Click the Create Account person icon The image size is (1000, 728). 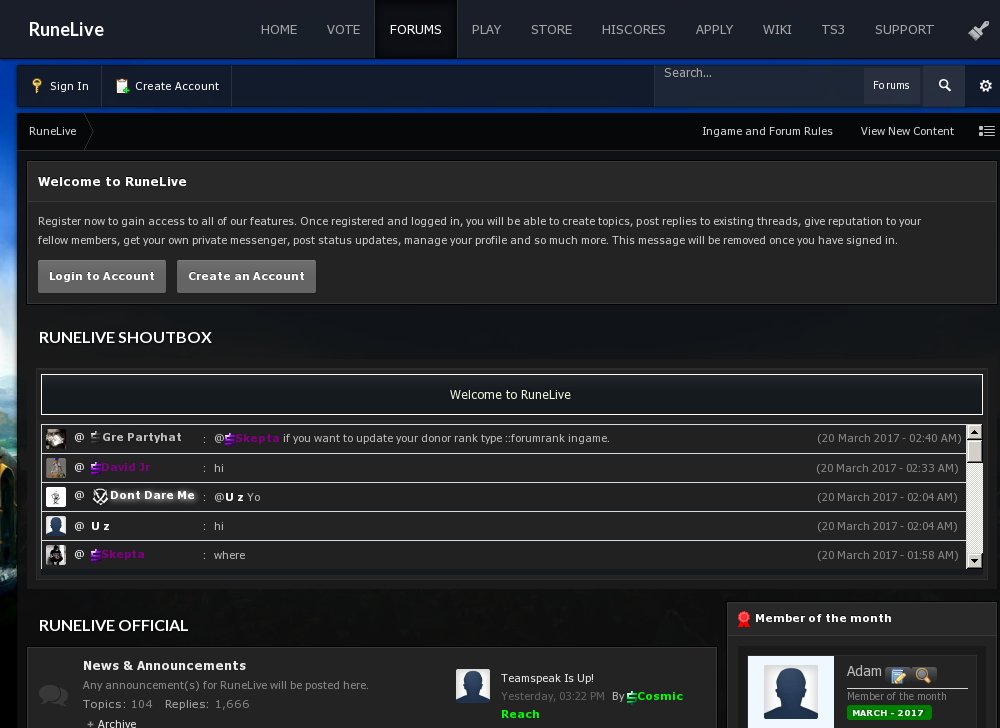point(123,86)
